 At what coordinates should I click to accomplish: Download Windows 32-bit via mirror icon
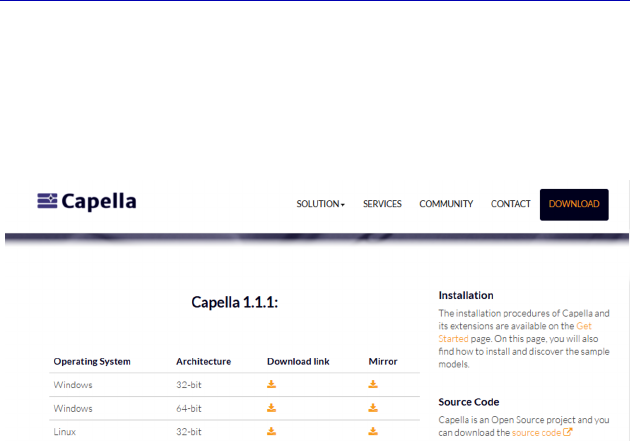point(373,384)
